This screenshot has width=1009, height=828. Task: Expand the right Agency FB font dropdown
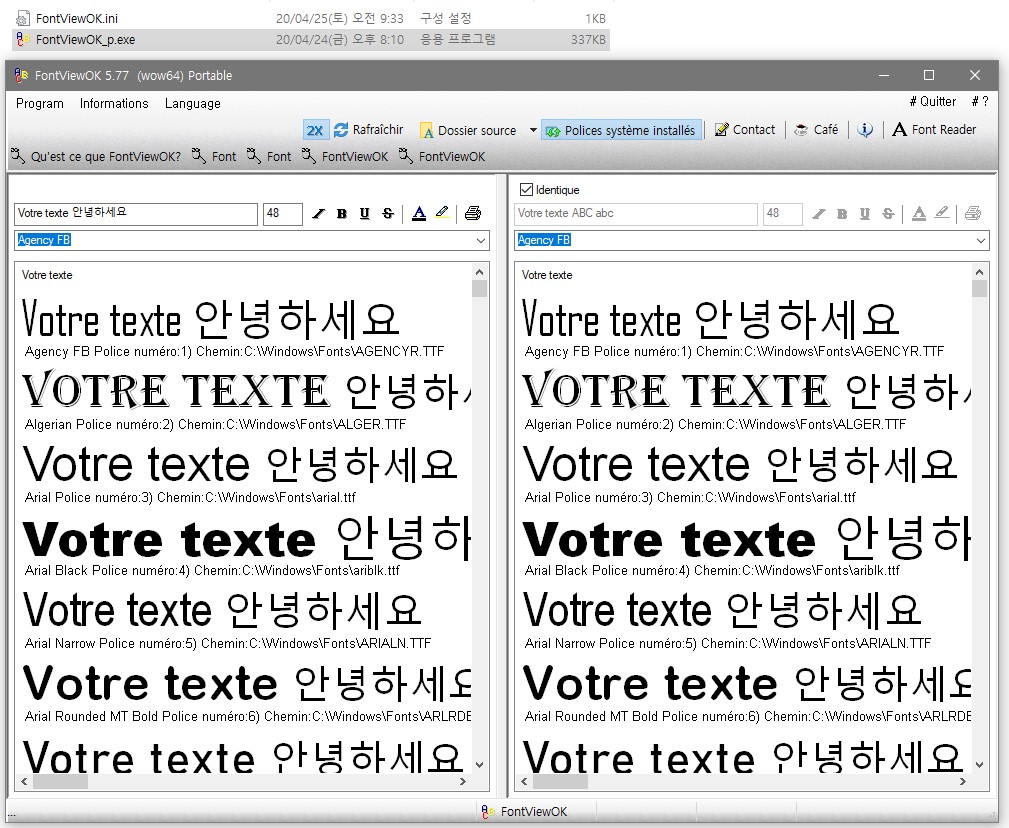tap(981, 241)
